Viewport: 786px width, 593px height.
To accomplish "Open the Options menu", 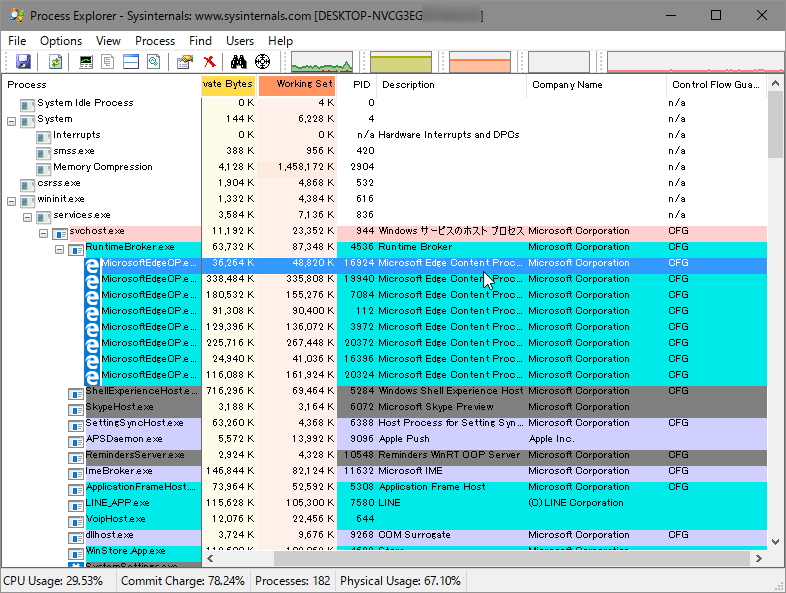I will coord(61,41).
